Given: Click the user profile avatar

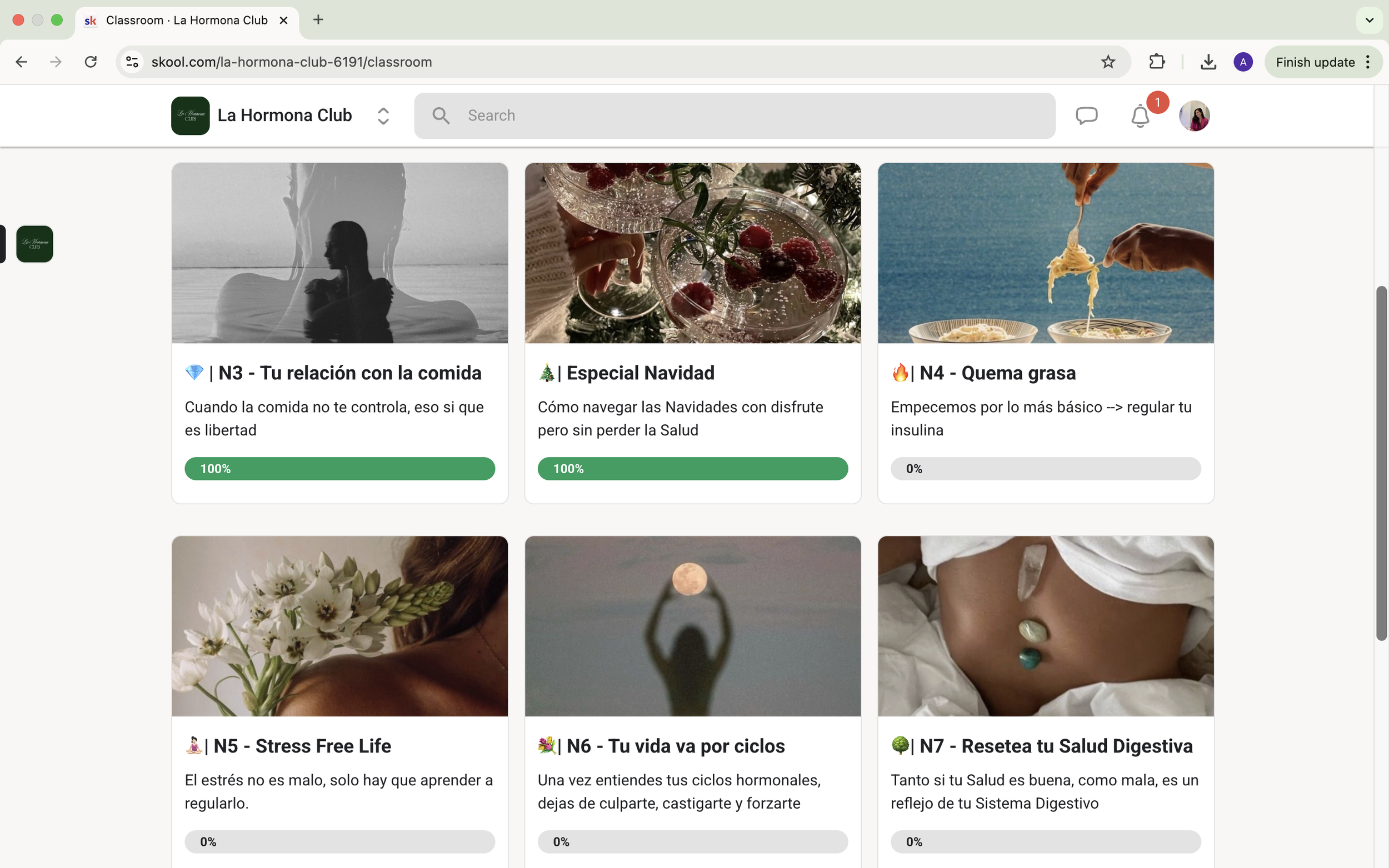Looking at the screenshot, I should pyautogui.click(x=1194, y=116).
